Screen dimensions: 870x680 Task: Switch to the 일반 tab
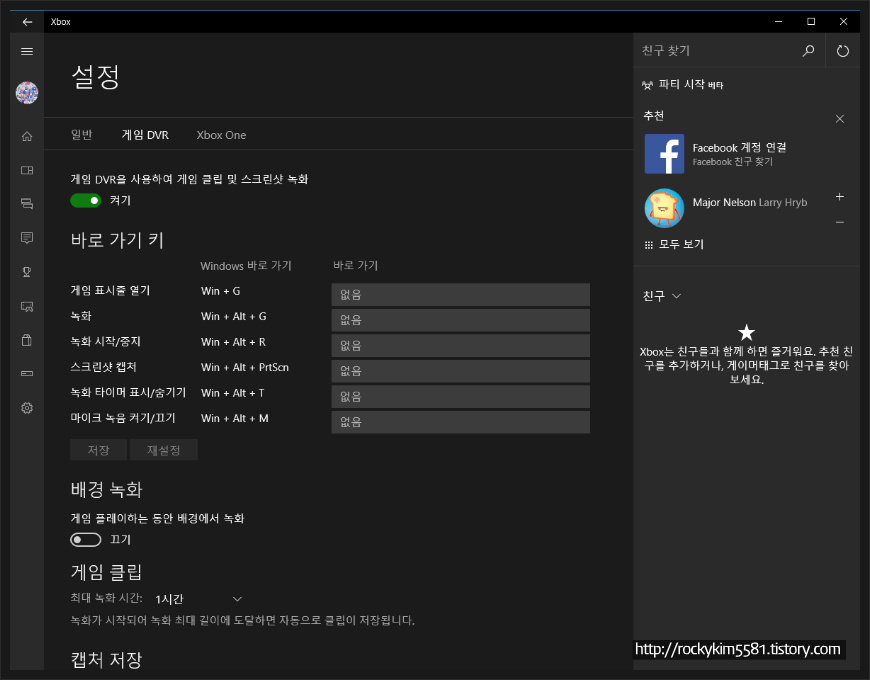(82, 135)
